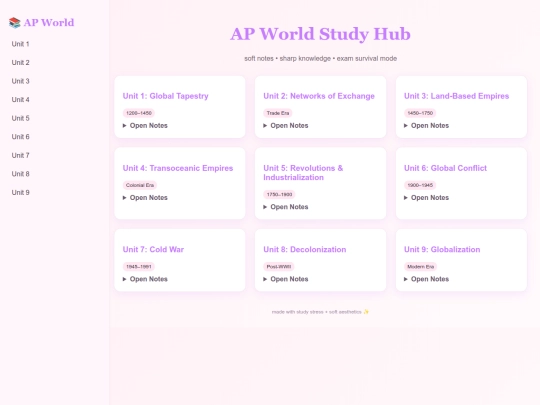
Task: Jump to Unit 5 from sidebar
Action: pyautogui.click(x=20, y=118)
